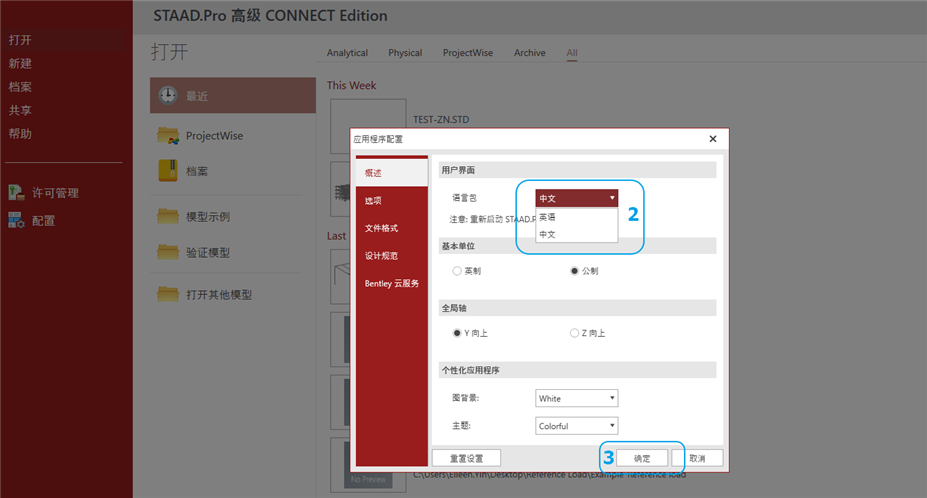Open the Bentley 云服务 section
This screenshot has height=498, width=927.
391,283
